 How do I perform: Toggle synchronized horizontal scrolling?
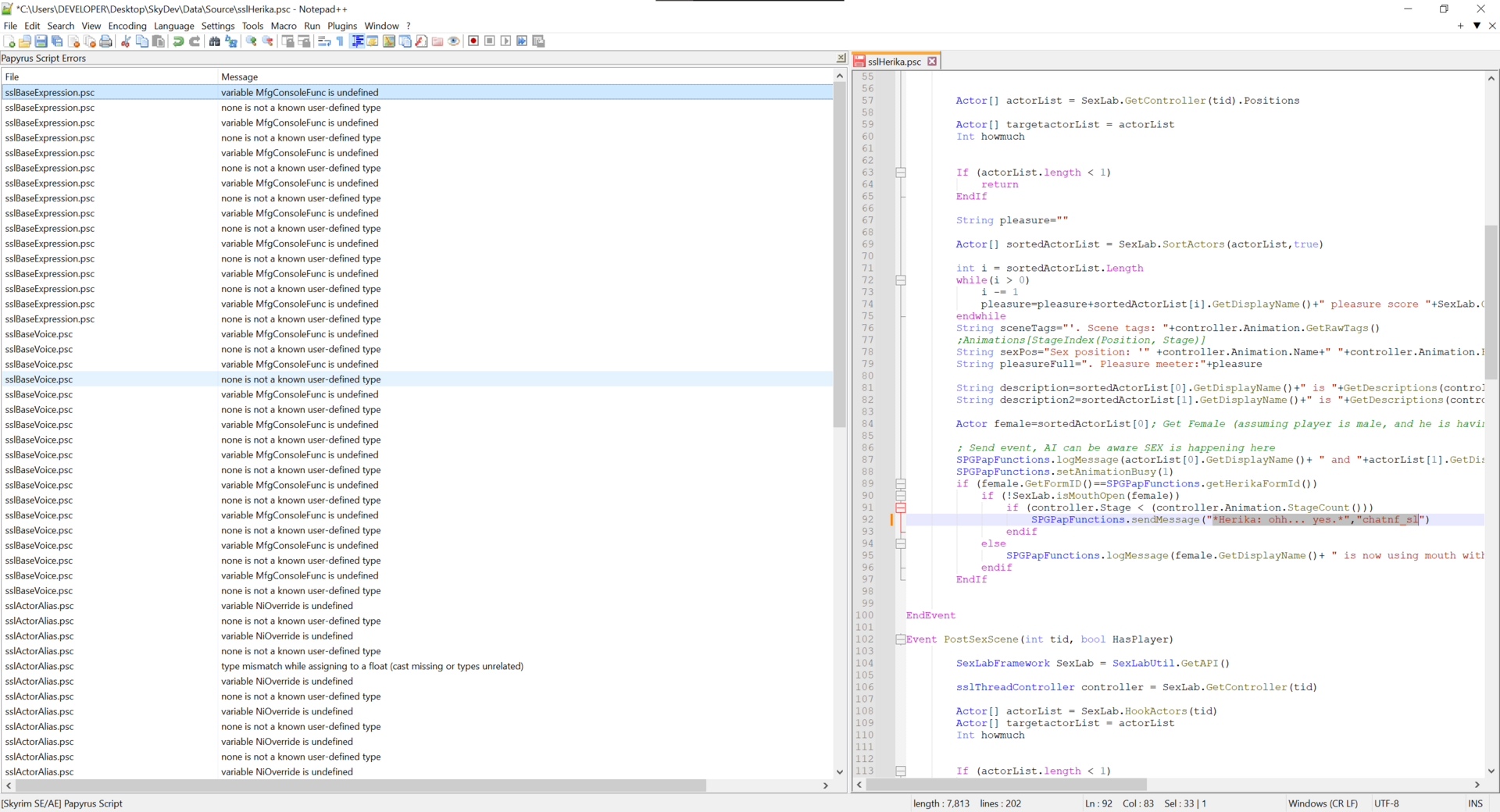pyautogui.click(x=304, y=41)
